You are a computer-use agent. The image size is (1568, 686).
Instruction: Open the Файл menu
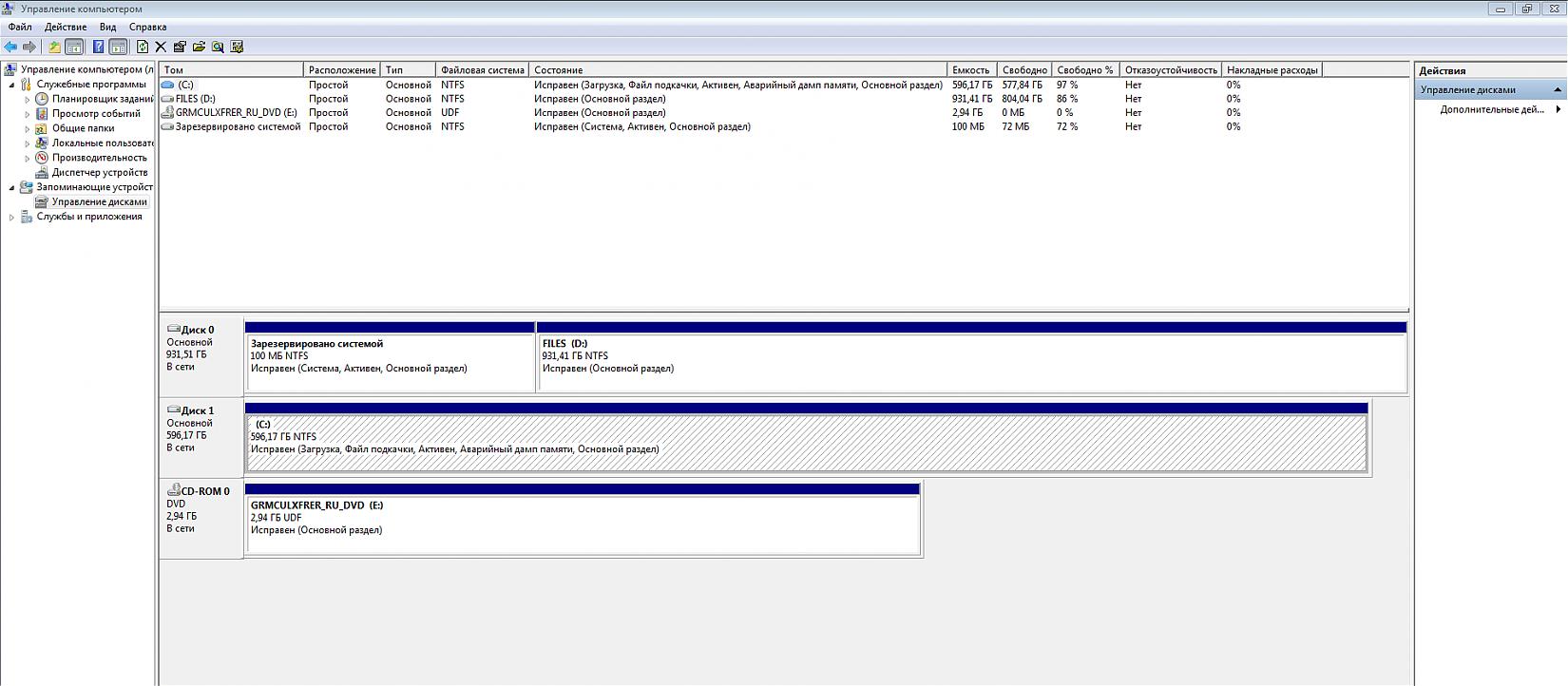click(20, 27)
